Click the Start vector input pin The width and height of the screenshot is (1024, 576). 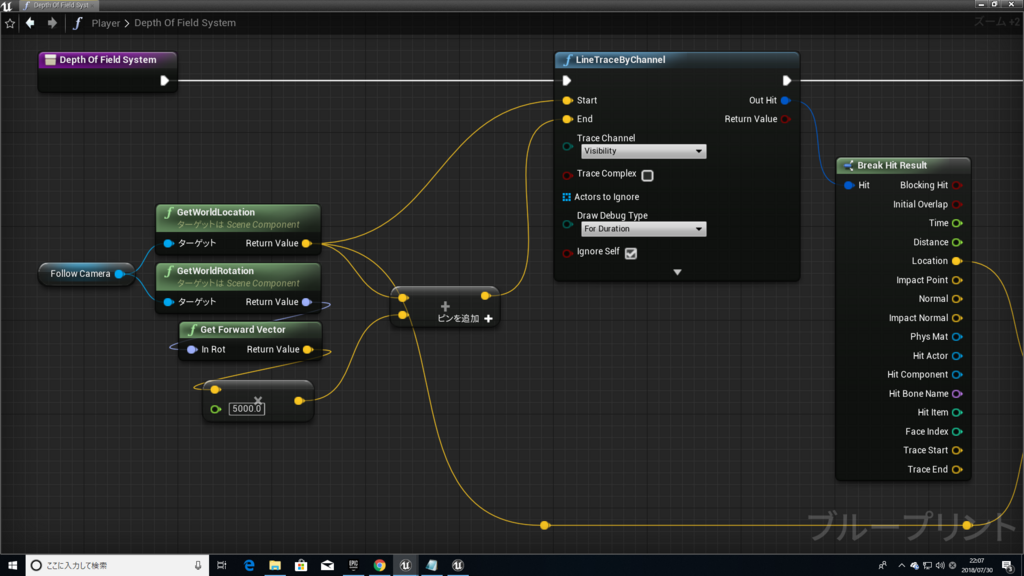tap(567, 101)
